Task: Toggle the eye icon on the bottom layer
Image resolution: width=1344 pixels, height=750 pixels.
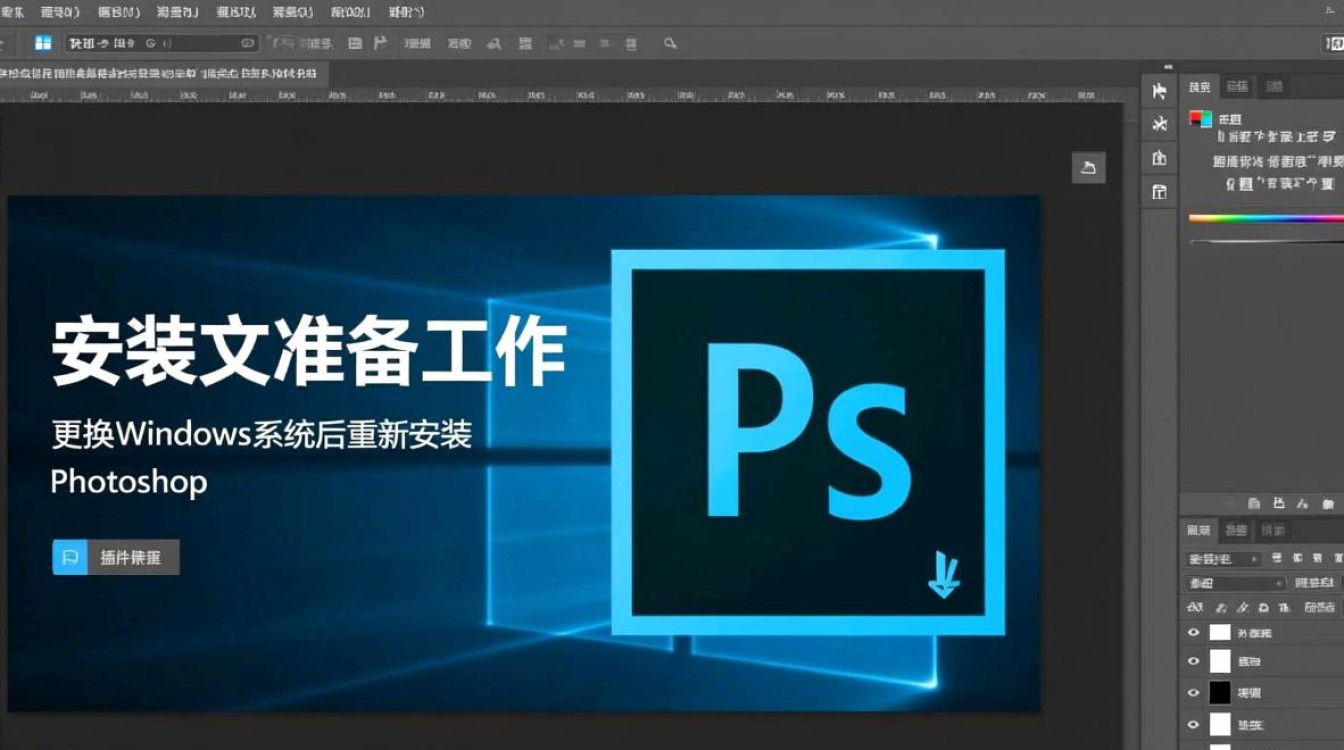Action: 1194,724
